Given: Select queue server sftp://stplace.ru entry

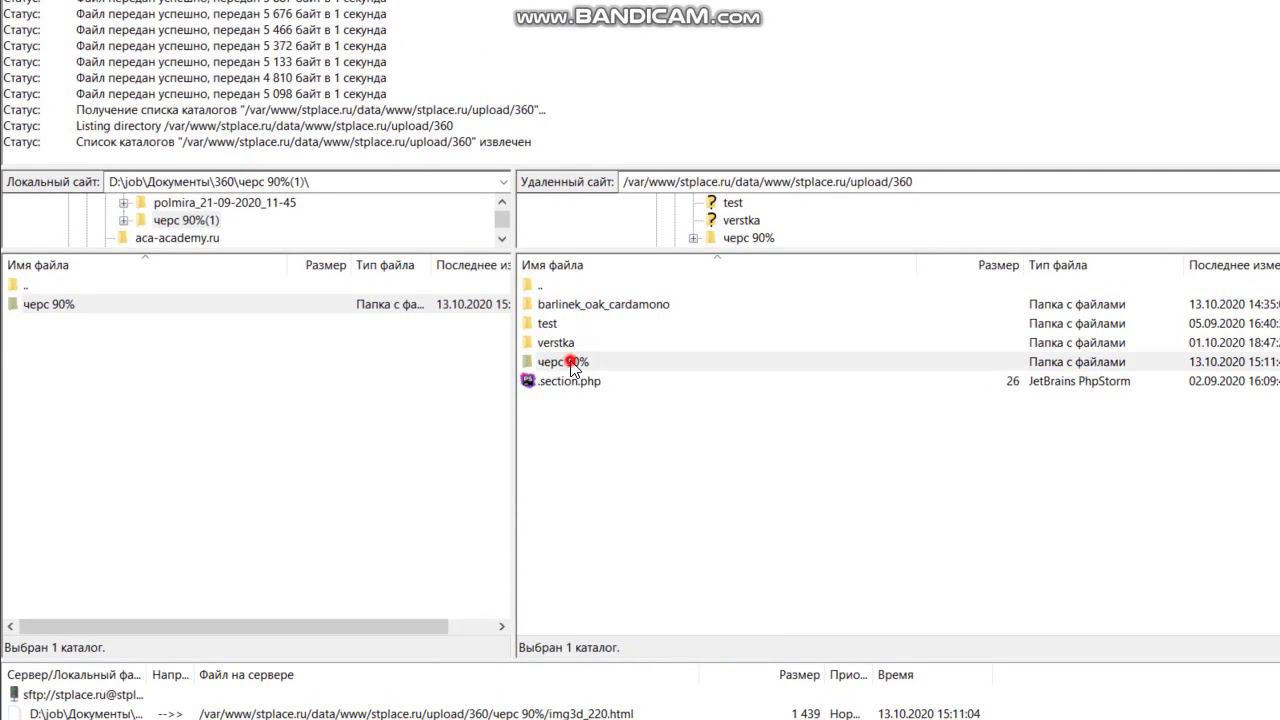Looking at the screenshot, I should click(x=83, y=694).
